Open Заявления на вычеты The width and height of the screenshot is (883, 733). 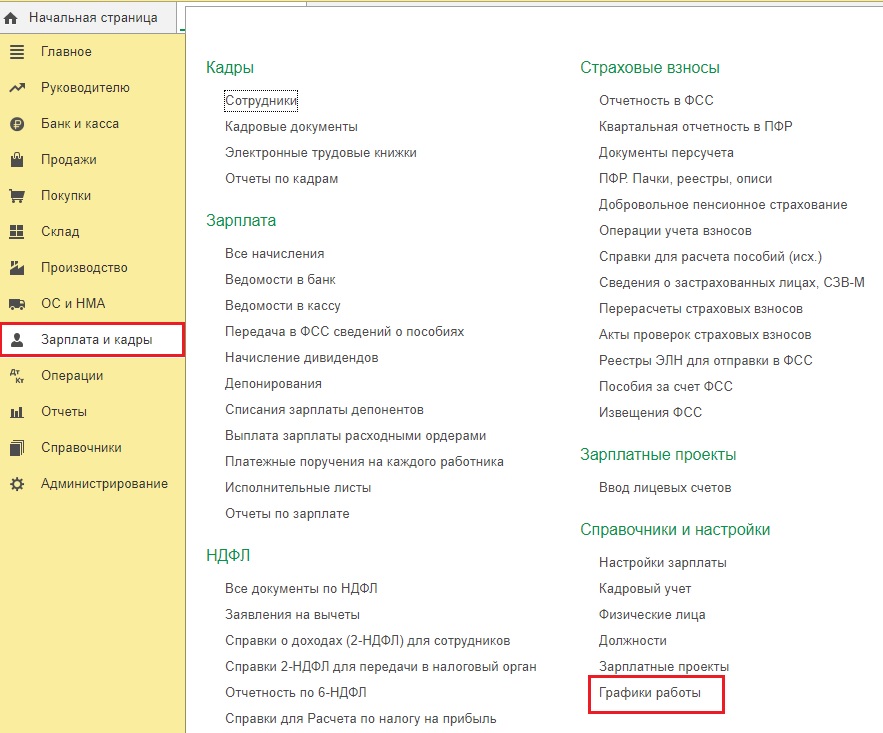pos(292,615)
